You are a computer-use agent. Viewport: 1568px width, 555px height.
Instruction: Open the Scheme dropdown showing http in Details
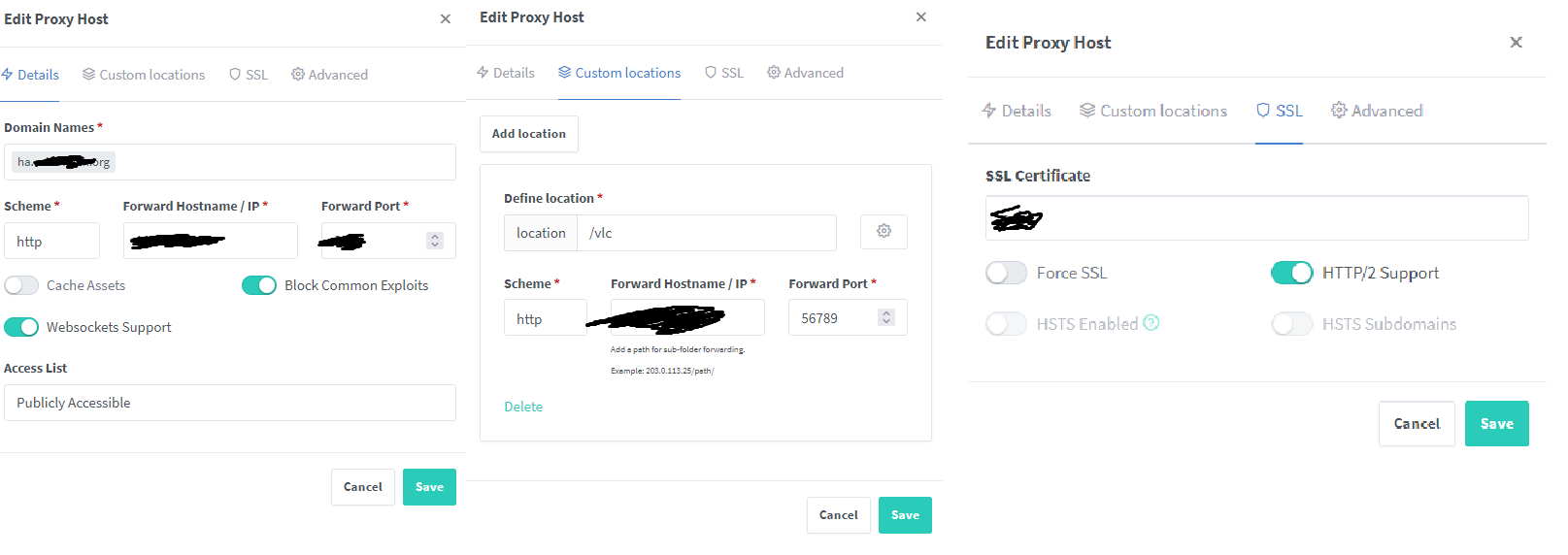tap(51, 242)
